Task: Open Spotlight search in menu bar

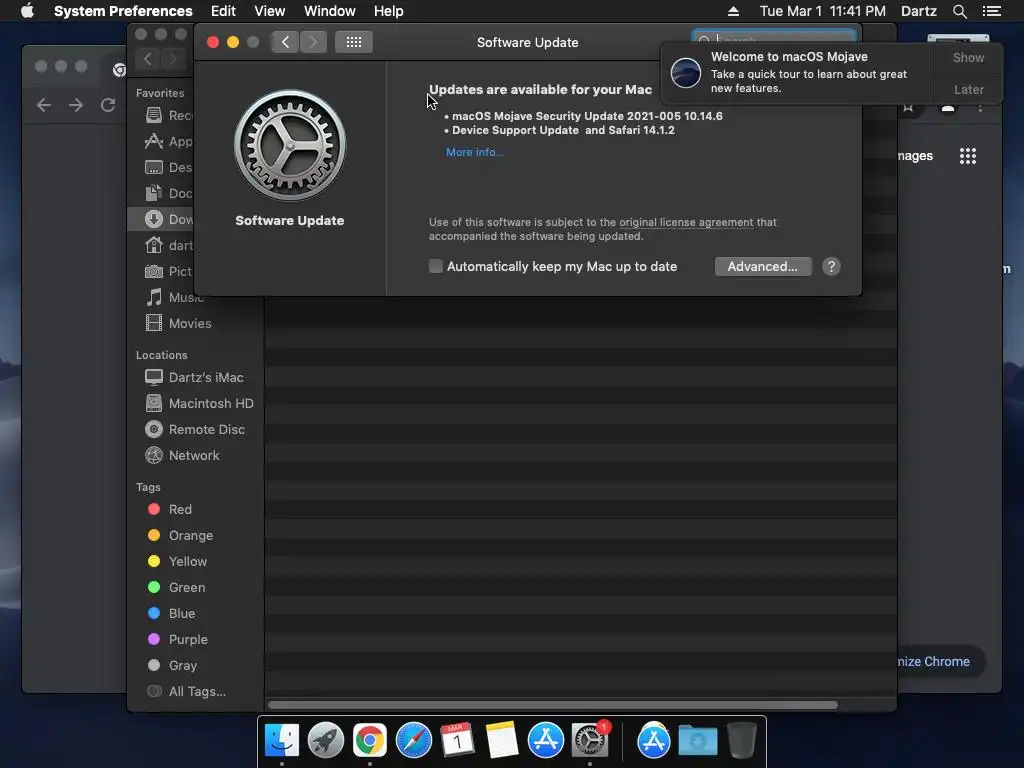Action: tap(959, 11)
